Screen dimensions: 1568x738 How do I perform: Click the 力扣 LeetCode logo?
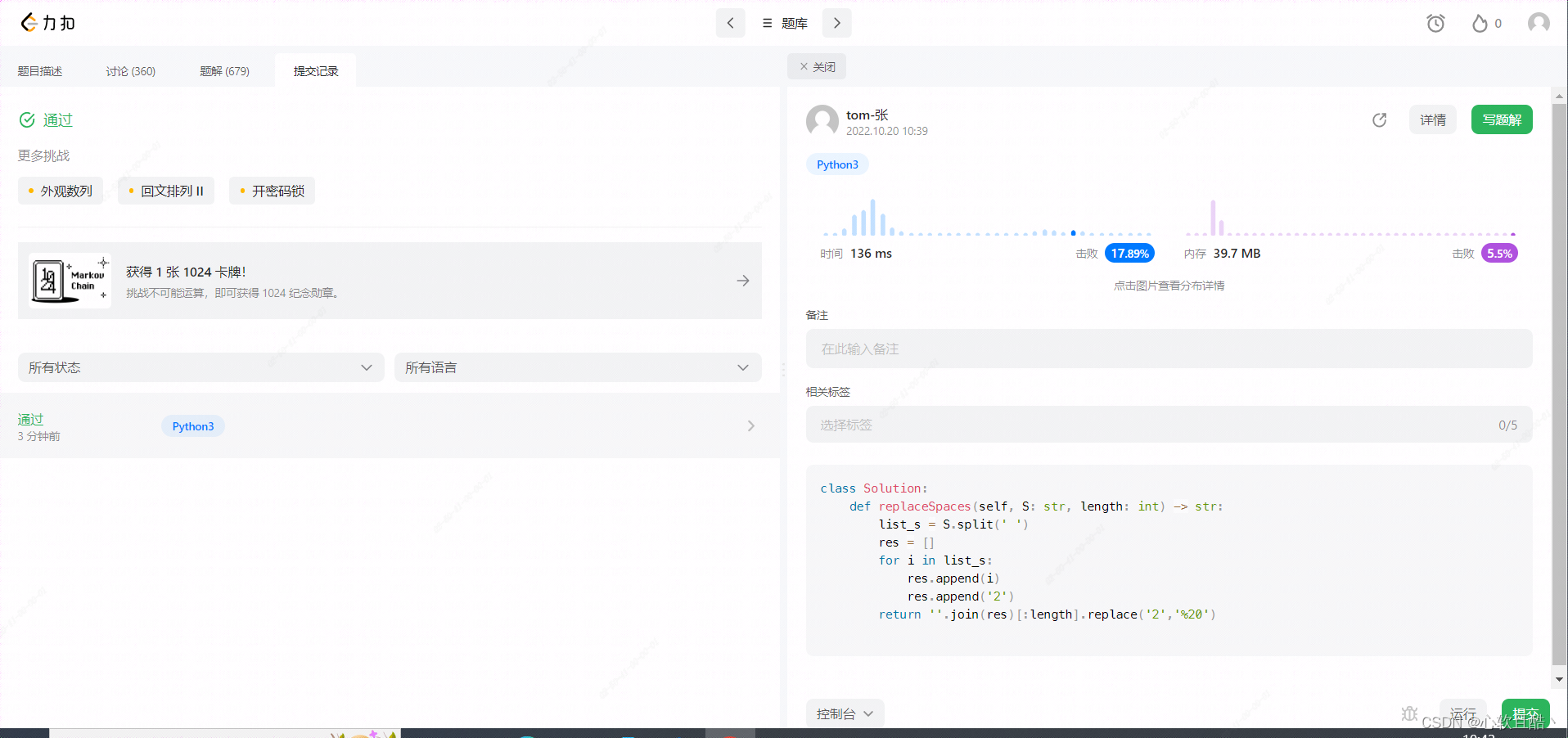point(47,23)
